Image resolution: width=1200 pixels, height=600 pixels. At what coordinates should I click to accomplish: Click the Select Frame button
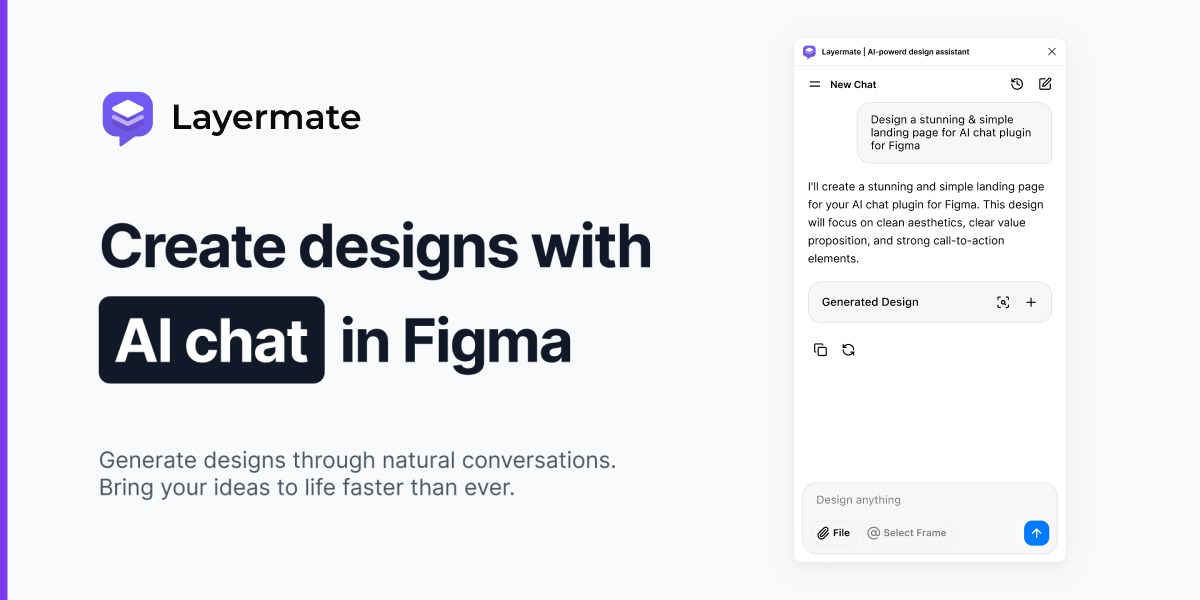(906, 533)
